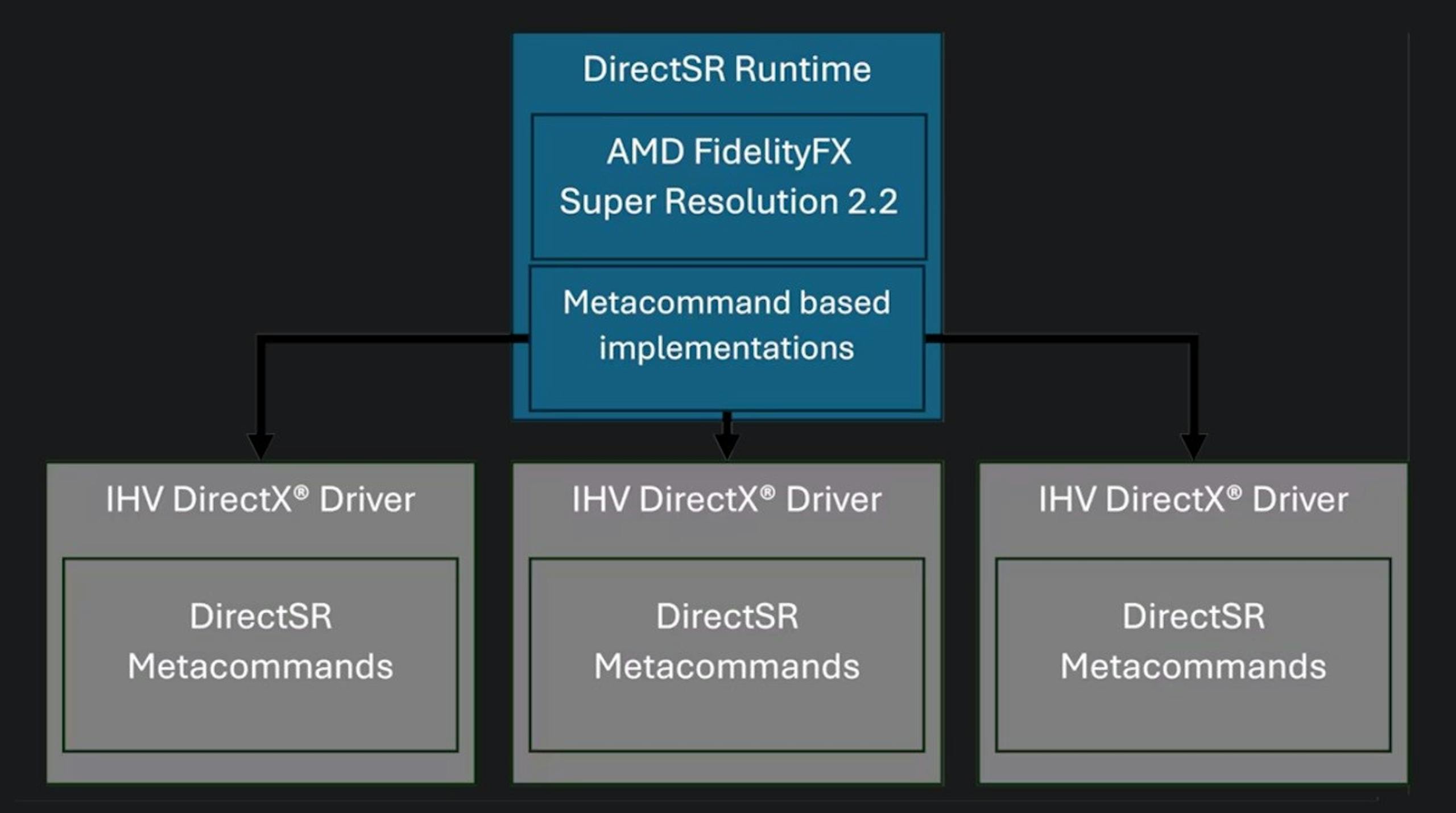
Task: Select the rightmost "IHV DirectX Driver" heading
Action: (x=1193, y=500)
